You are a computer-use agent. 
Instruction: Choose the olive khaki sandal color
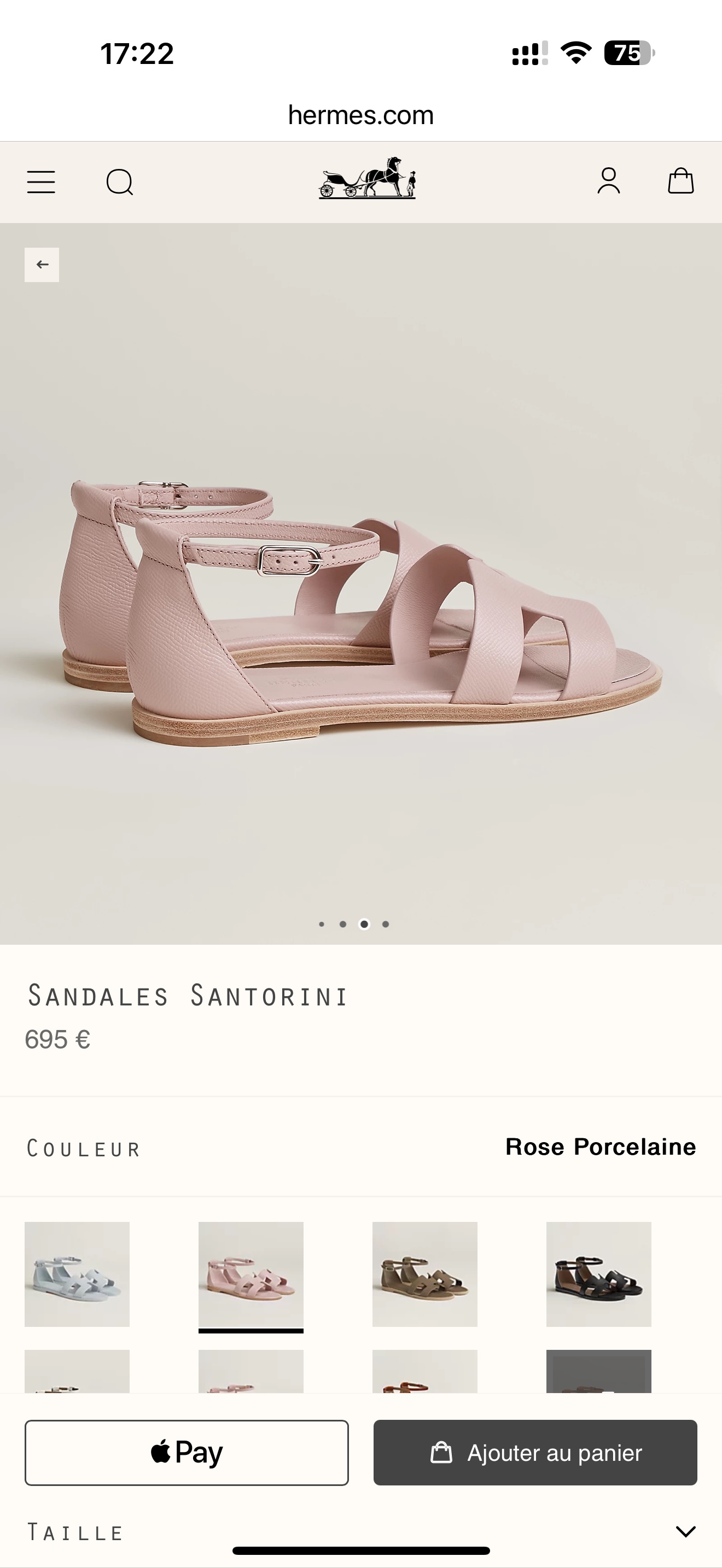(425, 1274)
